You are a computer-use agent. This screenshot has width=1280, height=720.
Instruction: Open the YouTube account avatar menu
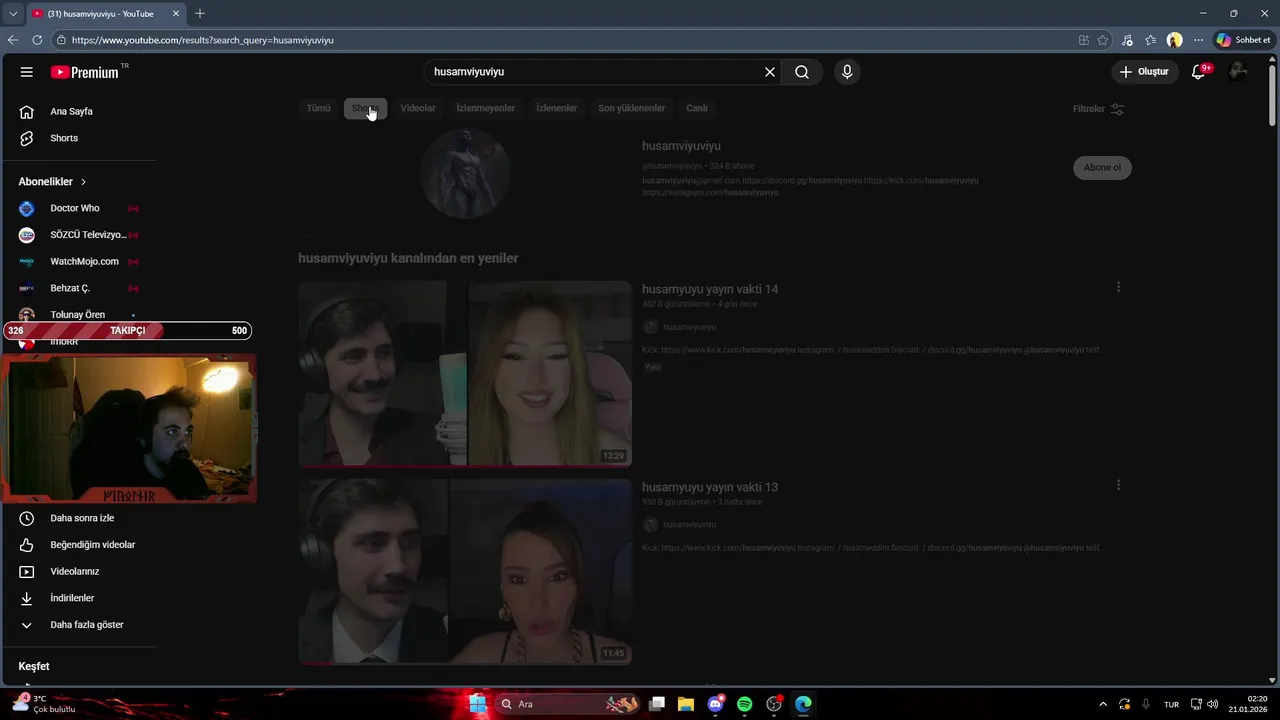[1238, 72]
